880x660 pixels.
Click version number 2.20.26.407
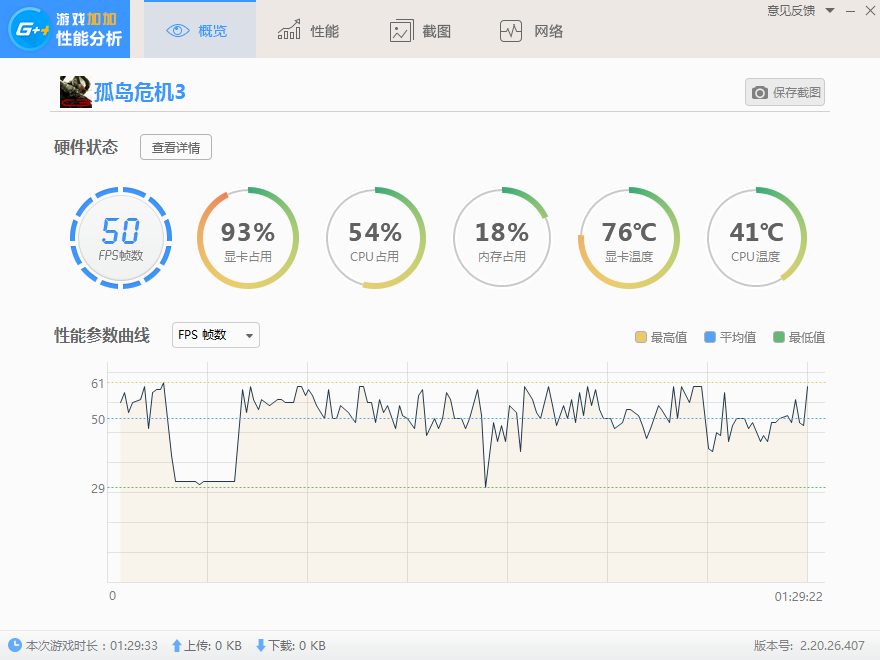coord(832,645)
